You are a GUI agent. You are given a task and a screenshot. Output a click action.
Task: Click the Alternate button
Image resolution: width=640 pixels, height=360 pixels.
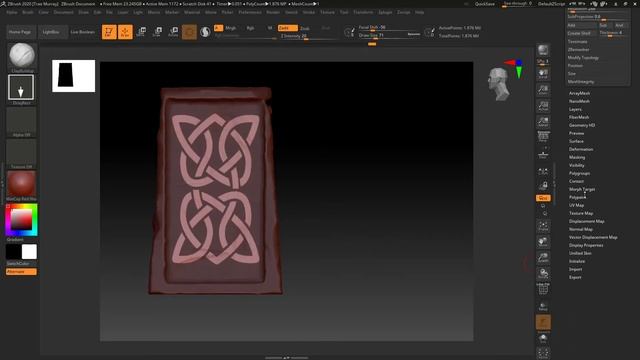tap(21, 272)
